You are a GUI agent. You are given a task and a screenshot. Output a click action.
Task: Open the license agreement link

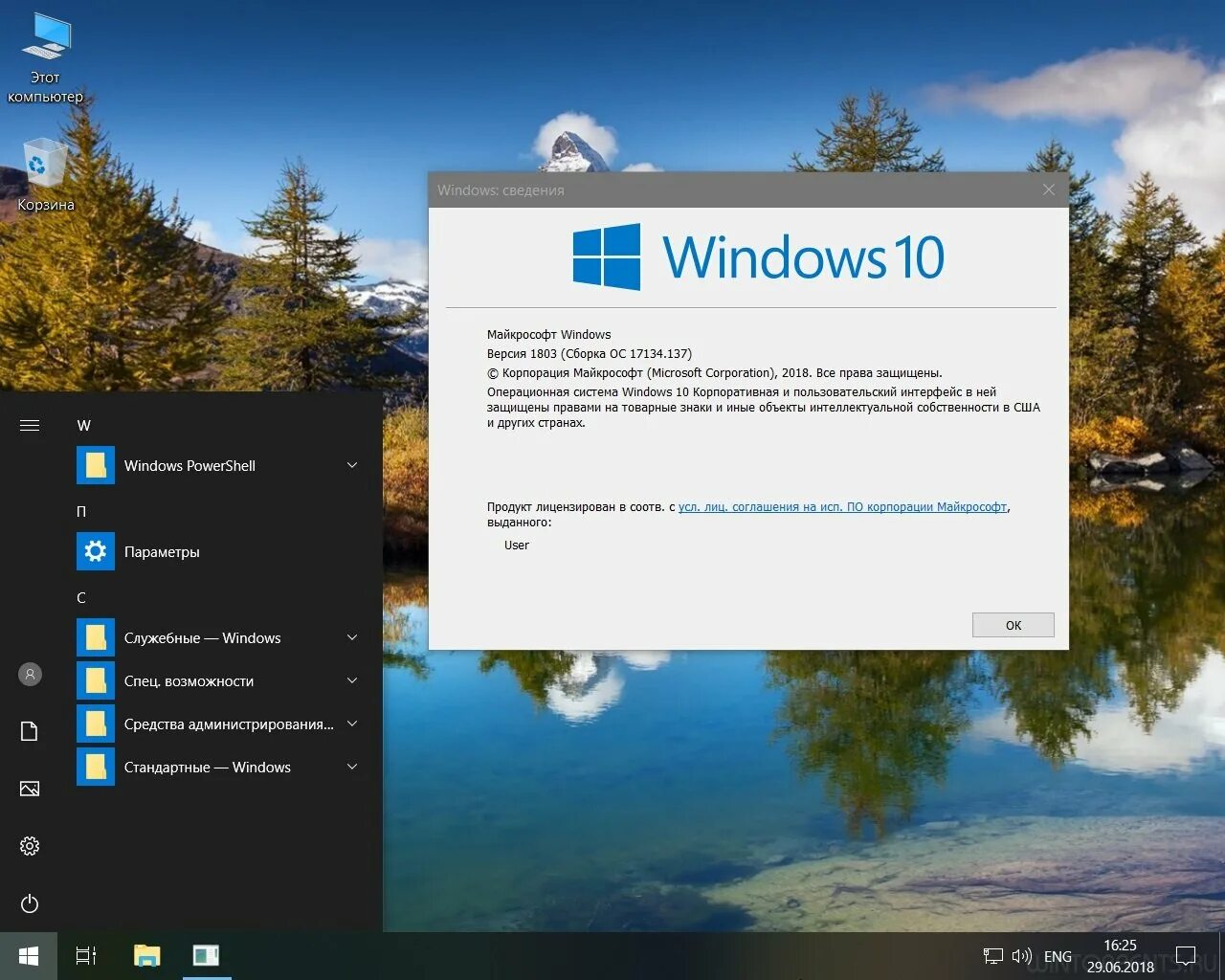[842, 507]
